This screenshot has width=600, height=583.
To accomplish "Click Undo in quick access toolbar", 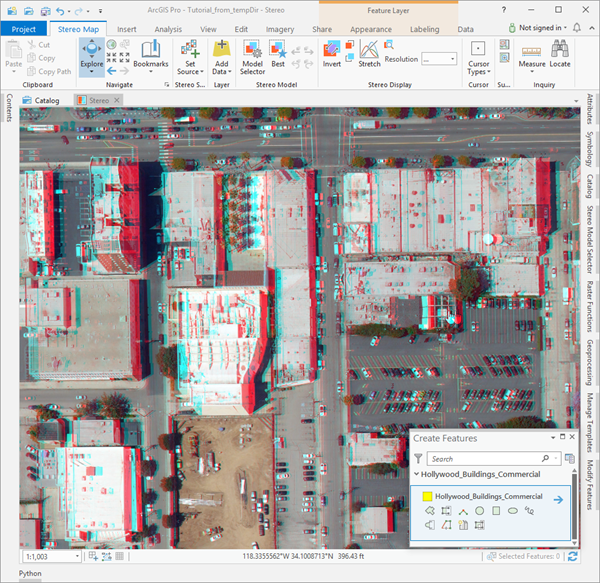I will [x=60, y=11].
